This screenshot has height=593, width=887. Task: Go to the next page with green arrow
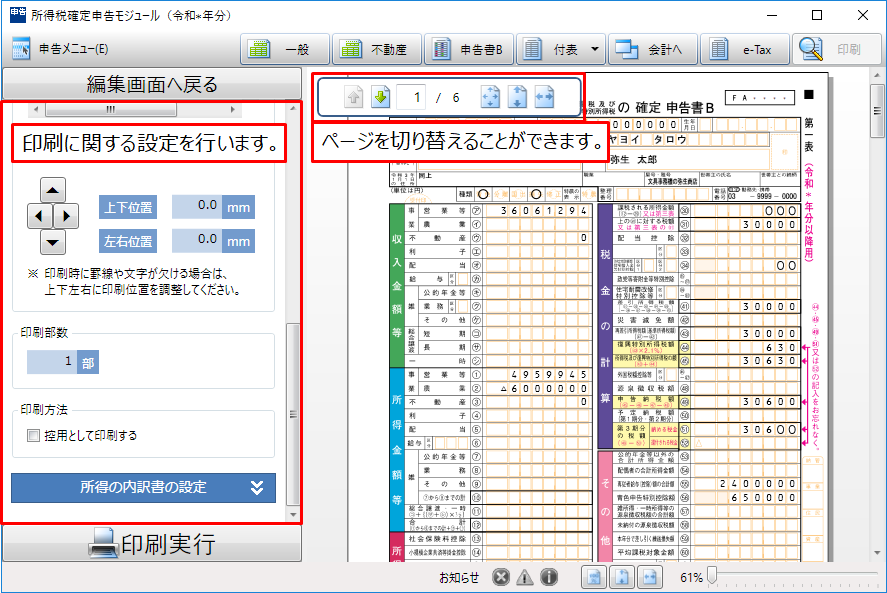[380, 98]
